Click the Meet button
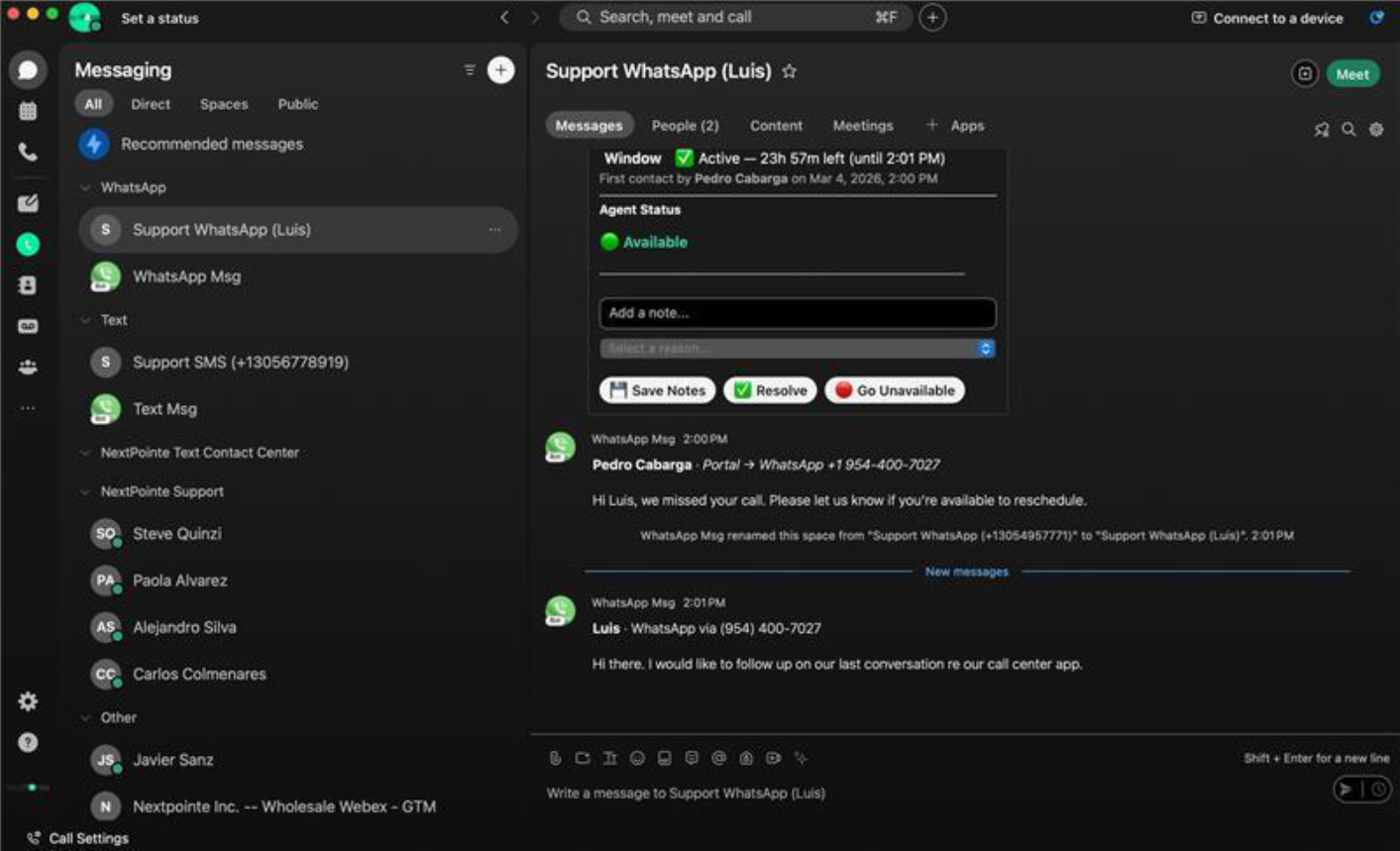Image resolution: width=1400 pixels, height=851 pixels. 1352,74
